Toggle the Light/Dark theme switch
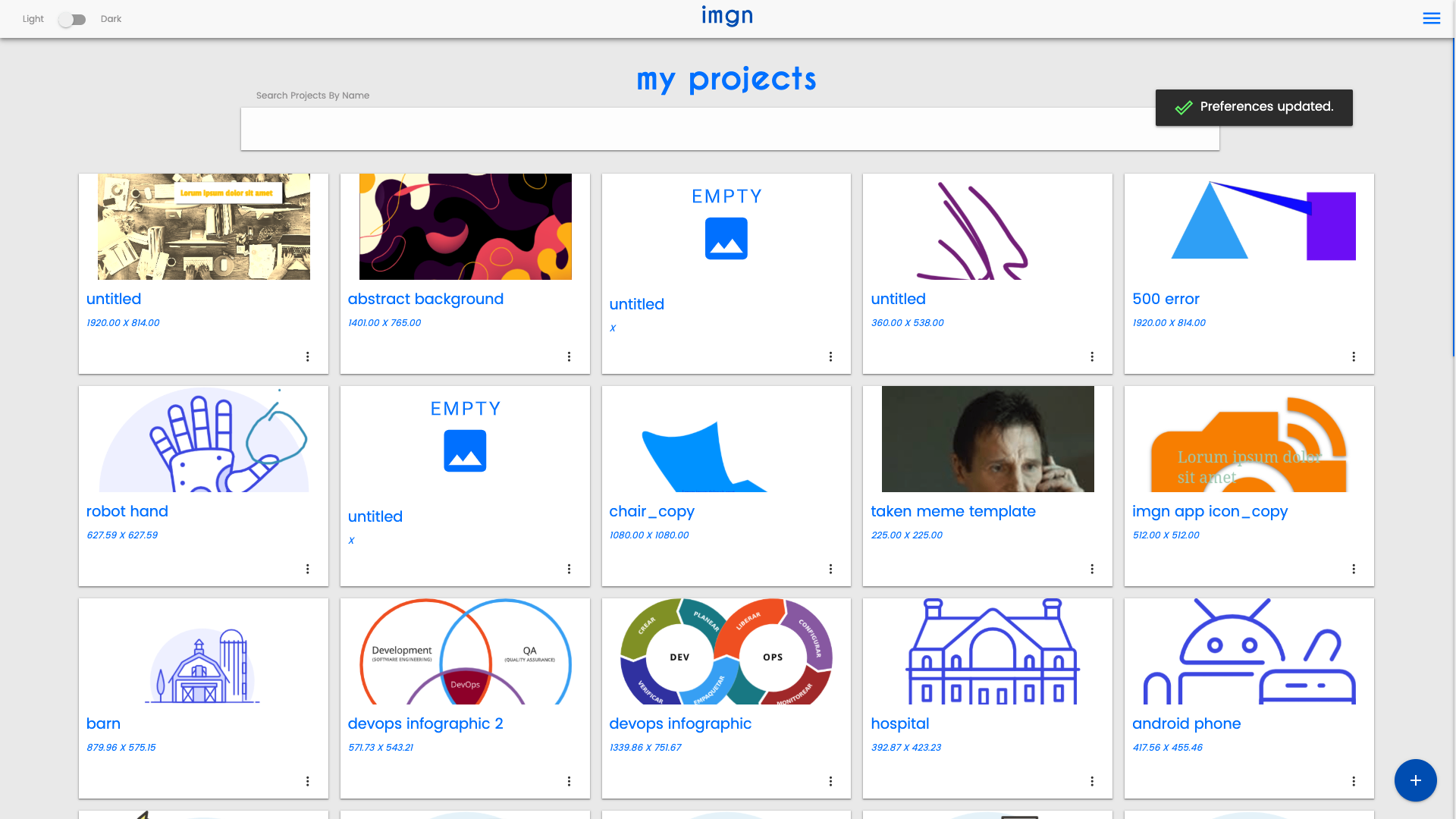1456x819 pixels. pos(73,20)
